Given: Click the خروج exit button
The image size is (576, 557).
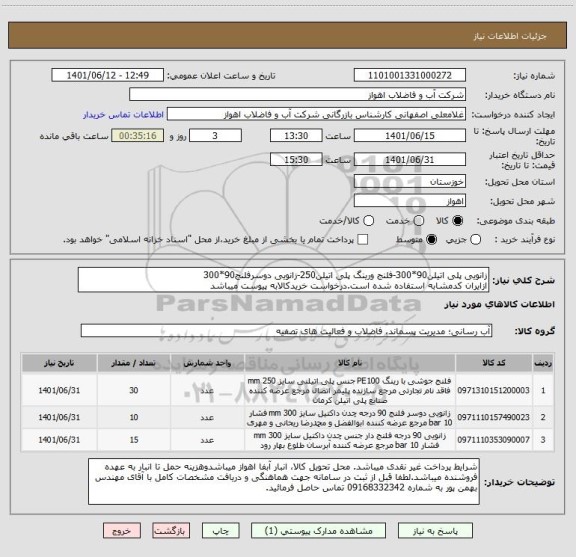Looking at the screenshot, I should tap(122, 531).
